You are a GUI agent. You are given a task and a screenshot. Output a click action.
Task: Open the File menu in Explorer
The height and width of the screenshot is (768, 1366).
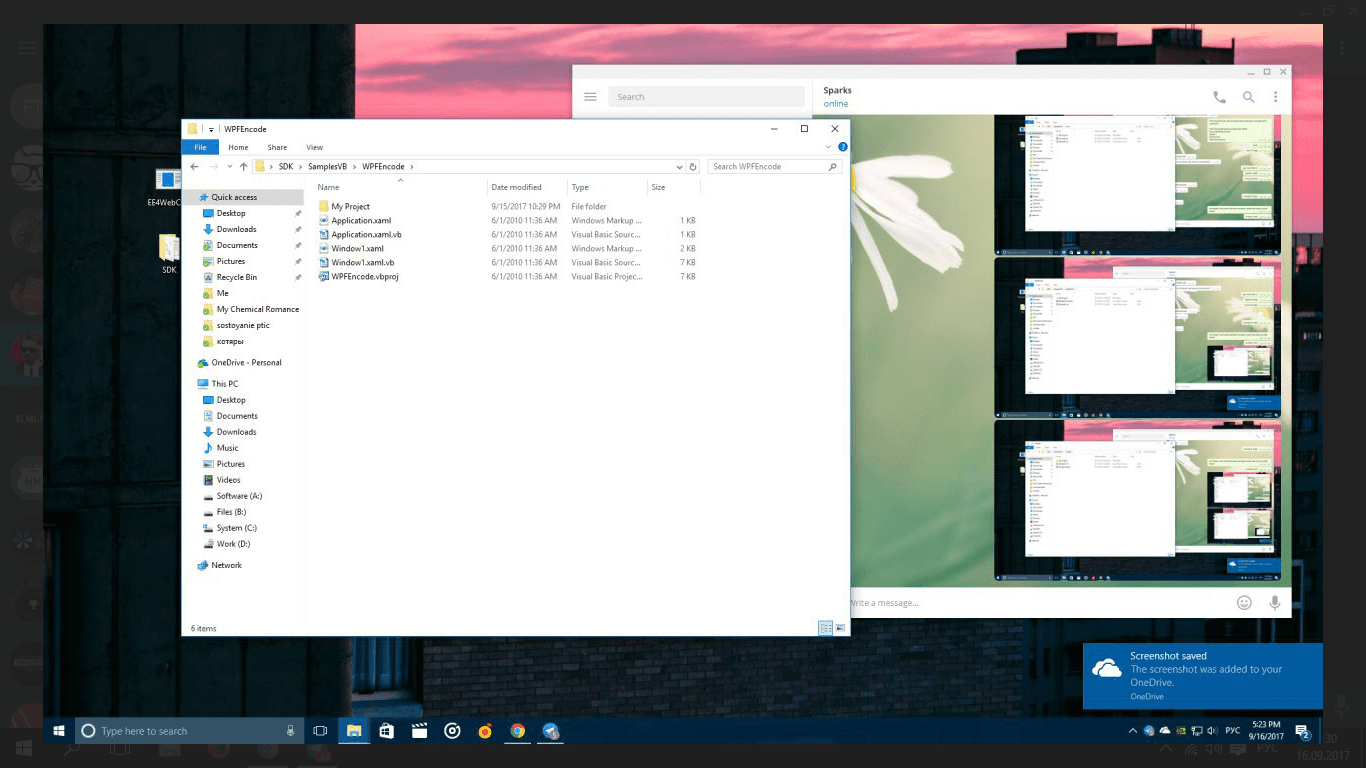[x=200, y=147]
